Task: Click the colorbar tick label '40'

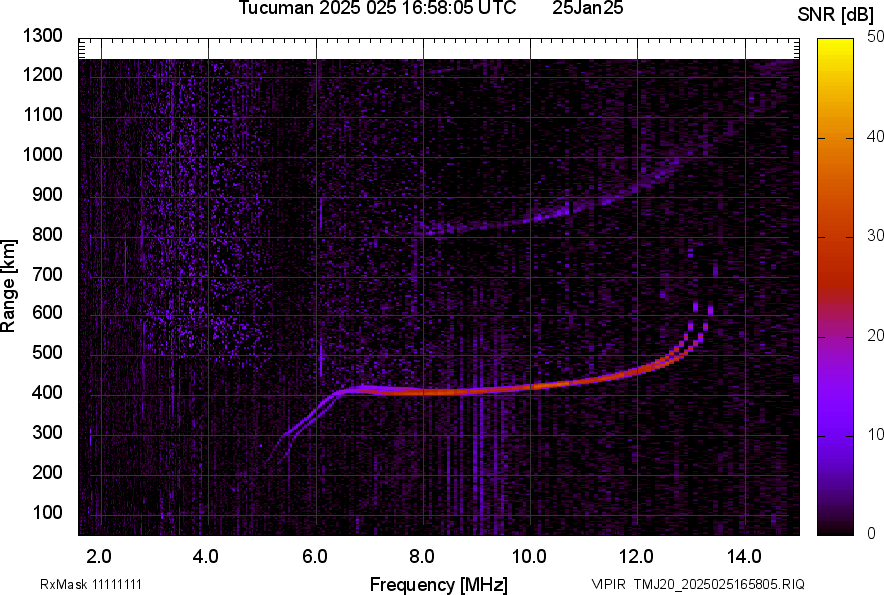Action: coord(875,136)
